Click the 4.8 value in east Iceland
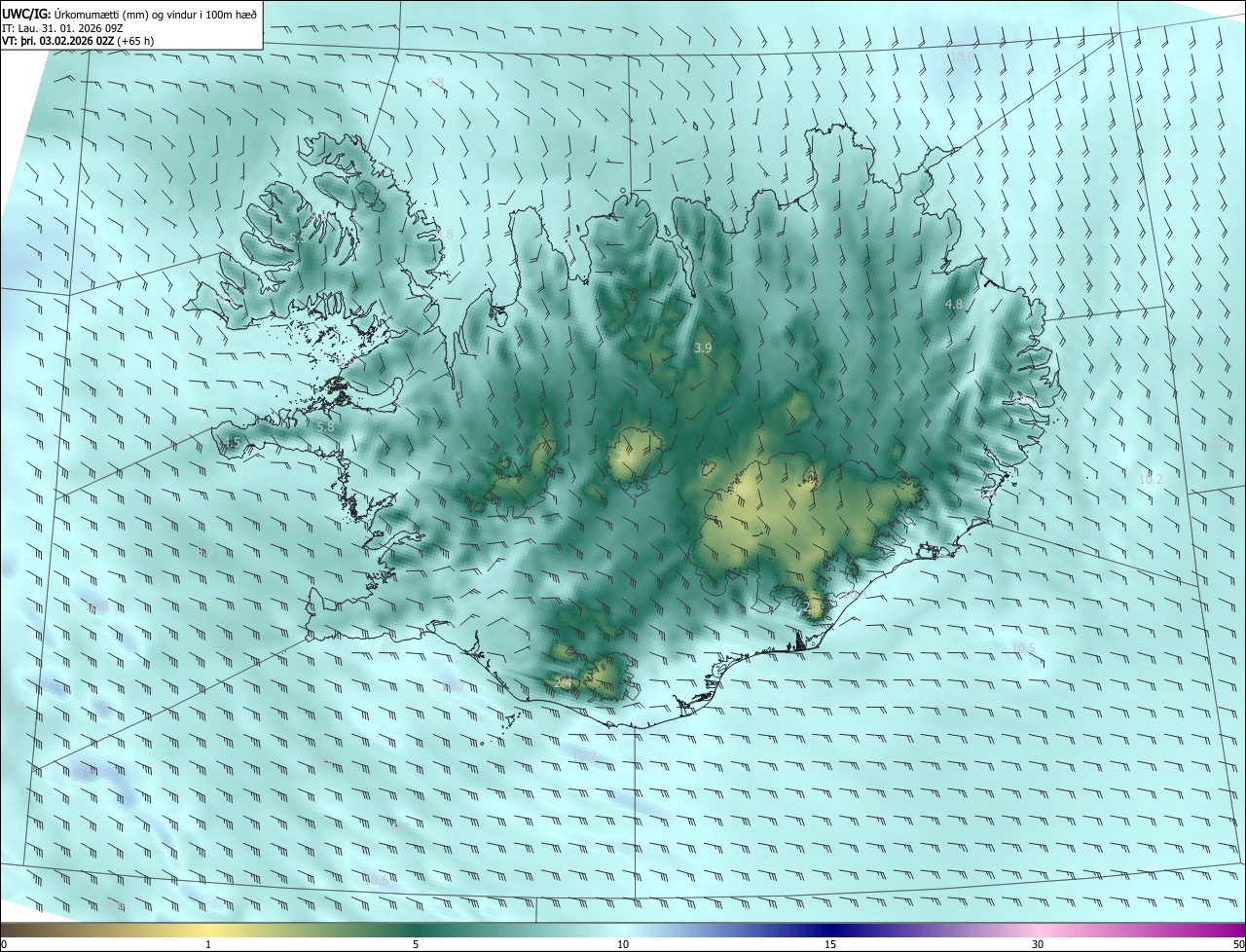This screenshot has width=1246, height=952. click(x=954, y=305)
